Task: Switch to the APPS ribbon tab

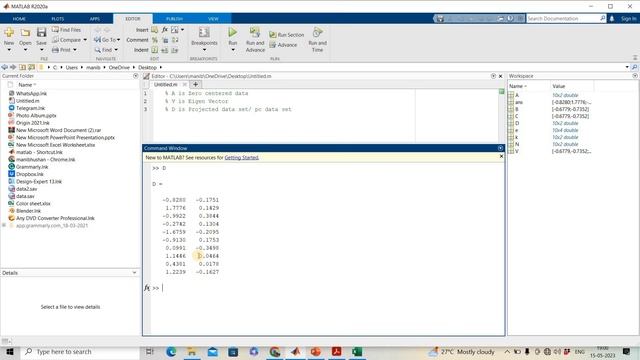Action: pyautogui.click(x=95, y=19)
